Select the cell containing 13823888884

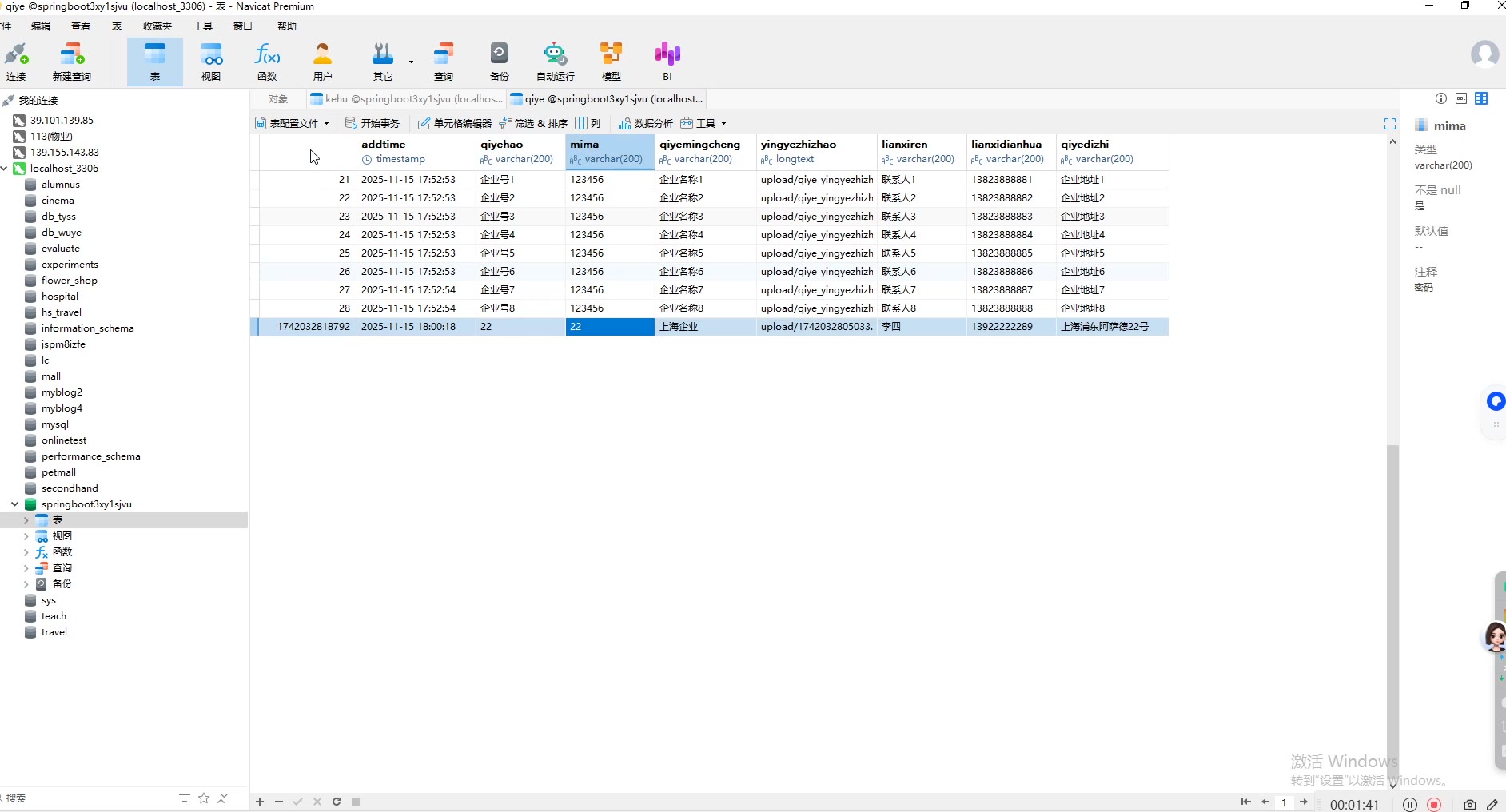1011,235
